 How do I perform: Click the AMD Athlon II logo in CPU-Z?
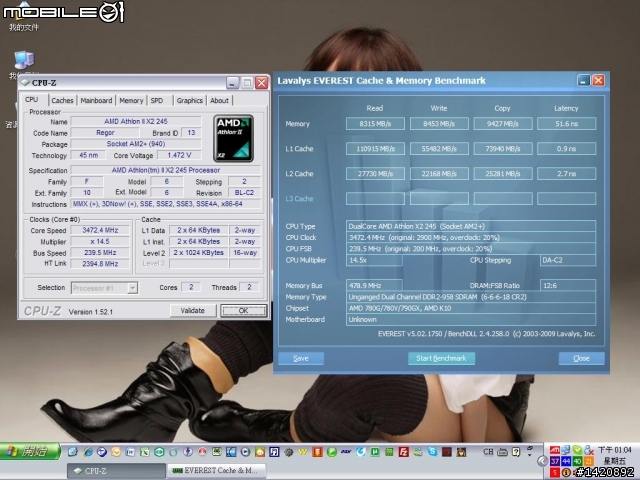233,138
